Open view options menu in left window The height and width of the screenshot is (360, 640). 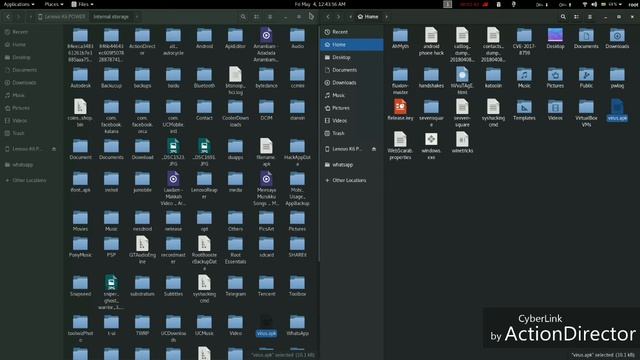270,17
